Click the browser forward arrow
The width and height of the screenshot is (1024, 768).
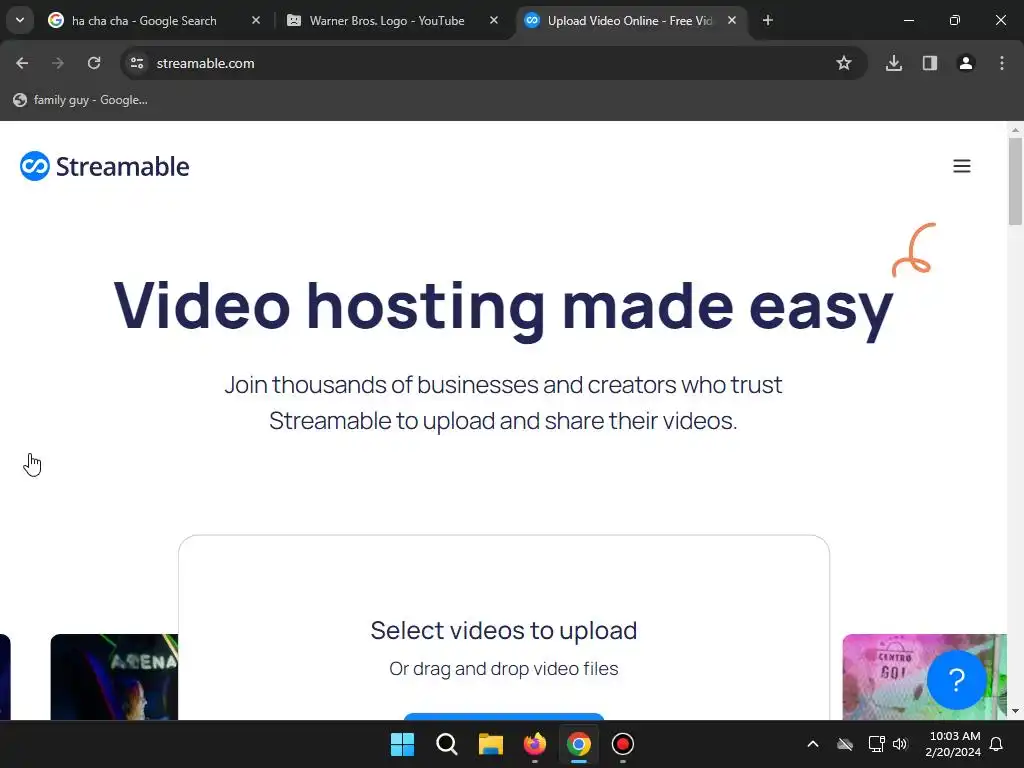click(58, 63)
